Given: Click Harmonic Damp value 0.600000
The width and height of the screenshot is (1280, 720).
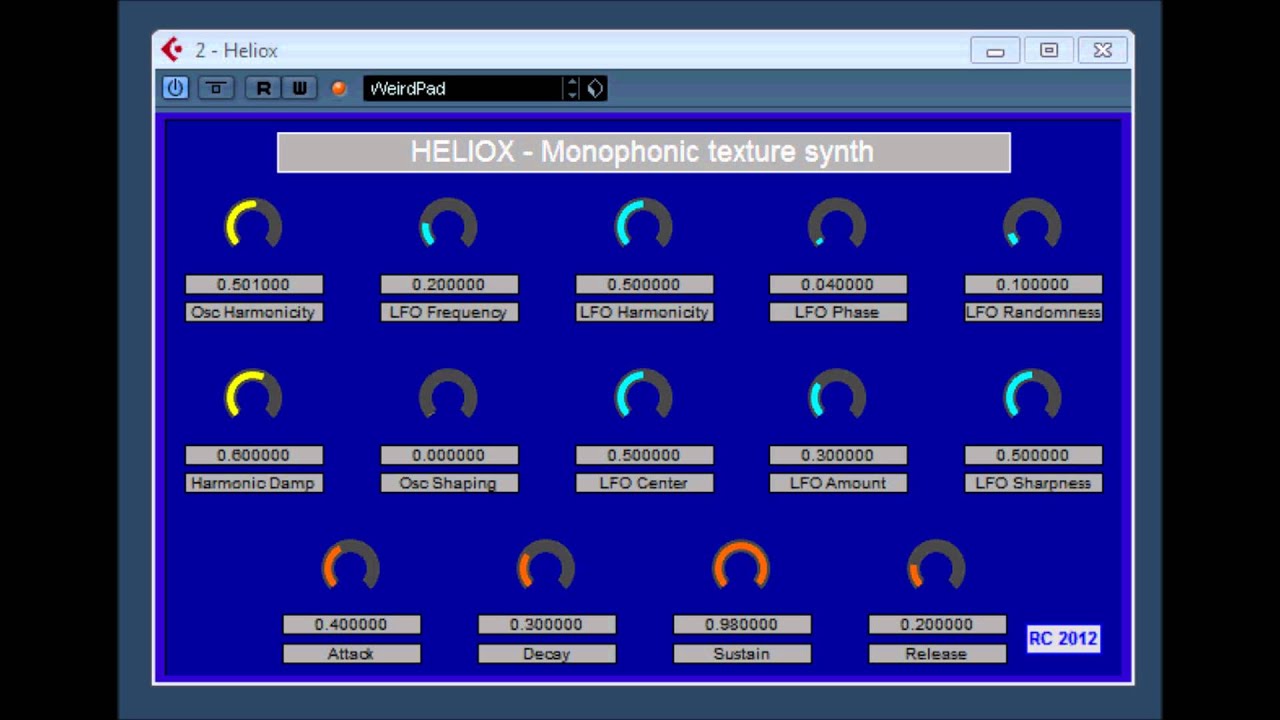Looking at the screenshot, I should point(254,455).
